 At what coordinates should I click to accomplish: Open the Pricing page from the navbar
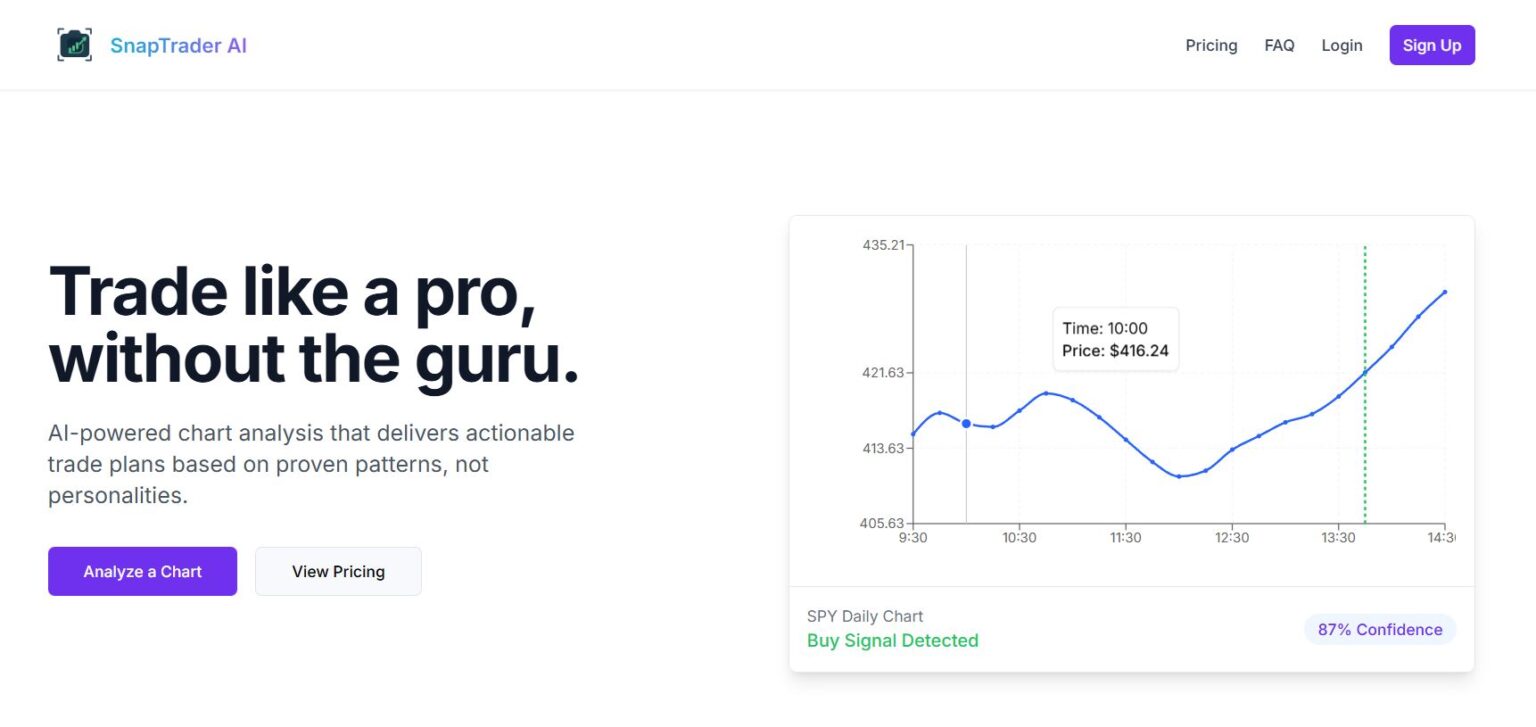pos(1211,45)
